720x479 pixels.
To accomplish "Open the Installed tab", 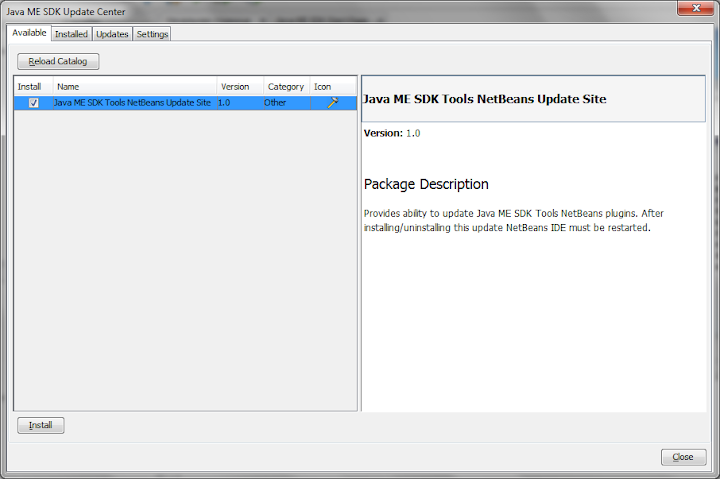I will tap(71, 34).
